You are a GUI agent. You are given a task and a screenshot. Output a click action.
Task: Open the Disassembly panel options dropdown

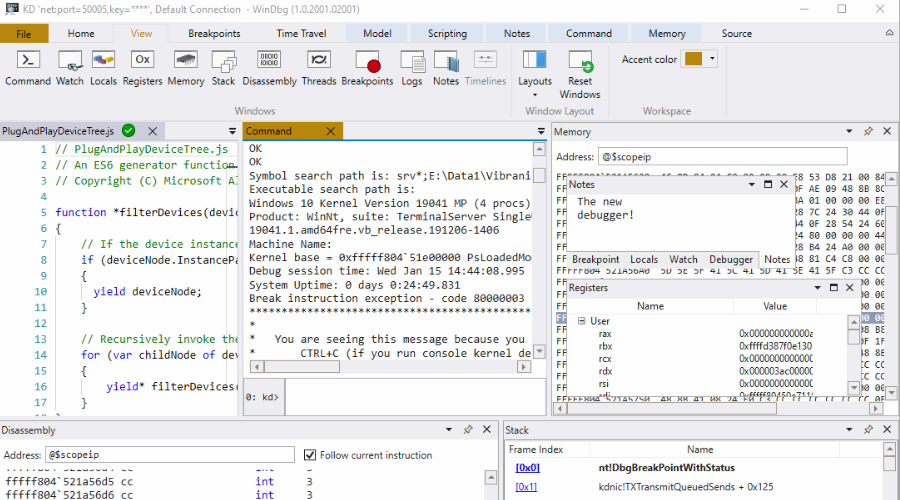[449, 429]
